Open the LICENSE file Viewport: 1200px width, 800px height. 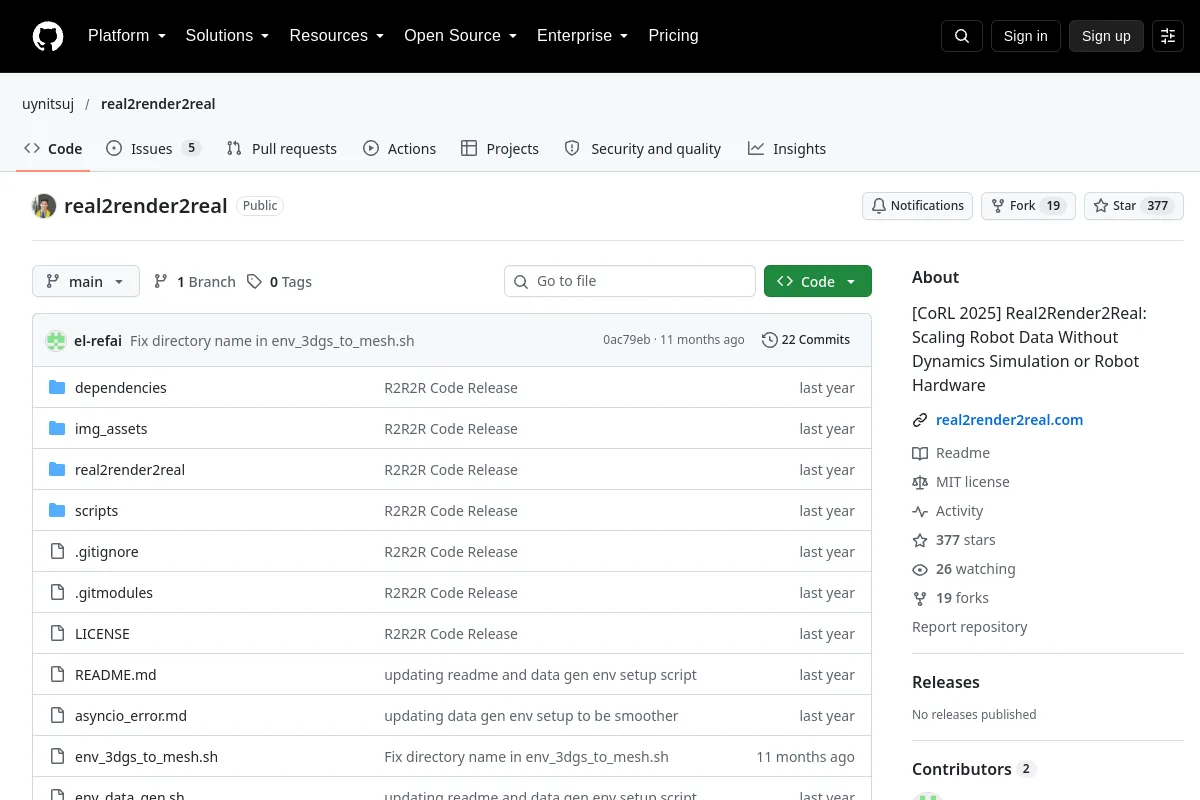[x=102, y=634]
